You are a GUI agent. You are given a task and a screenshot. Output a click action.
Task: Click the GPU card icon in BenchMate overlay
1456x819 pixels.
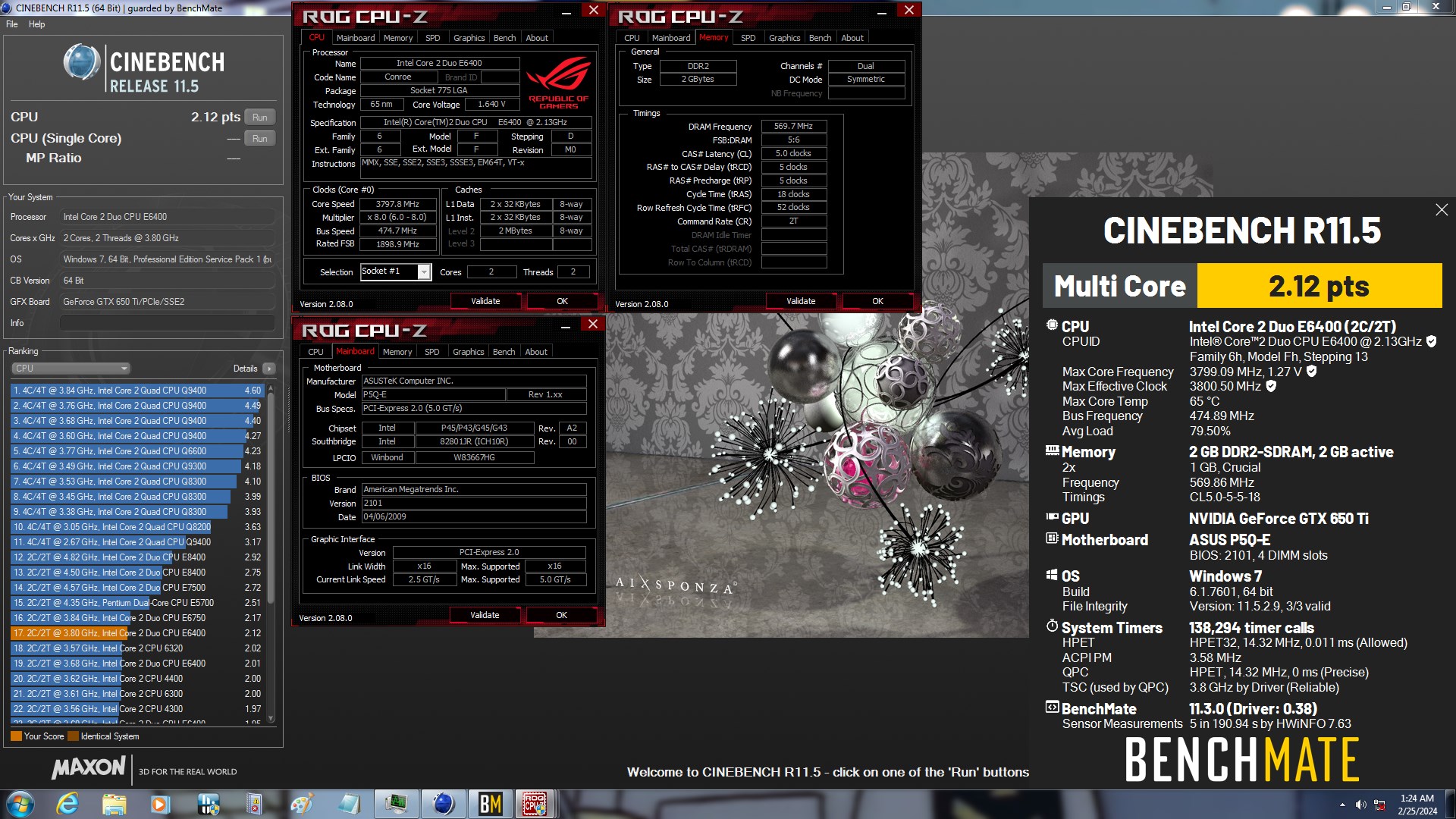(1052, 517)
